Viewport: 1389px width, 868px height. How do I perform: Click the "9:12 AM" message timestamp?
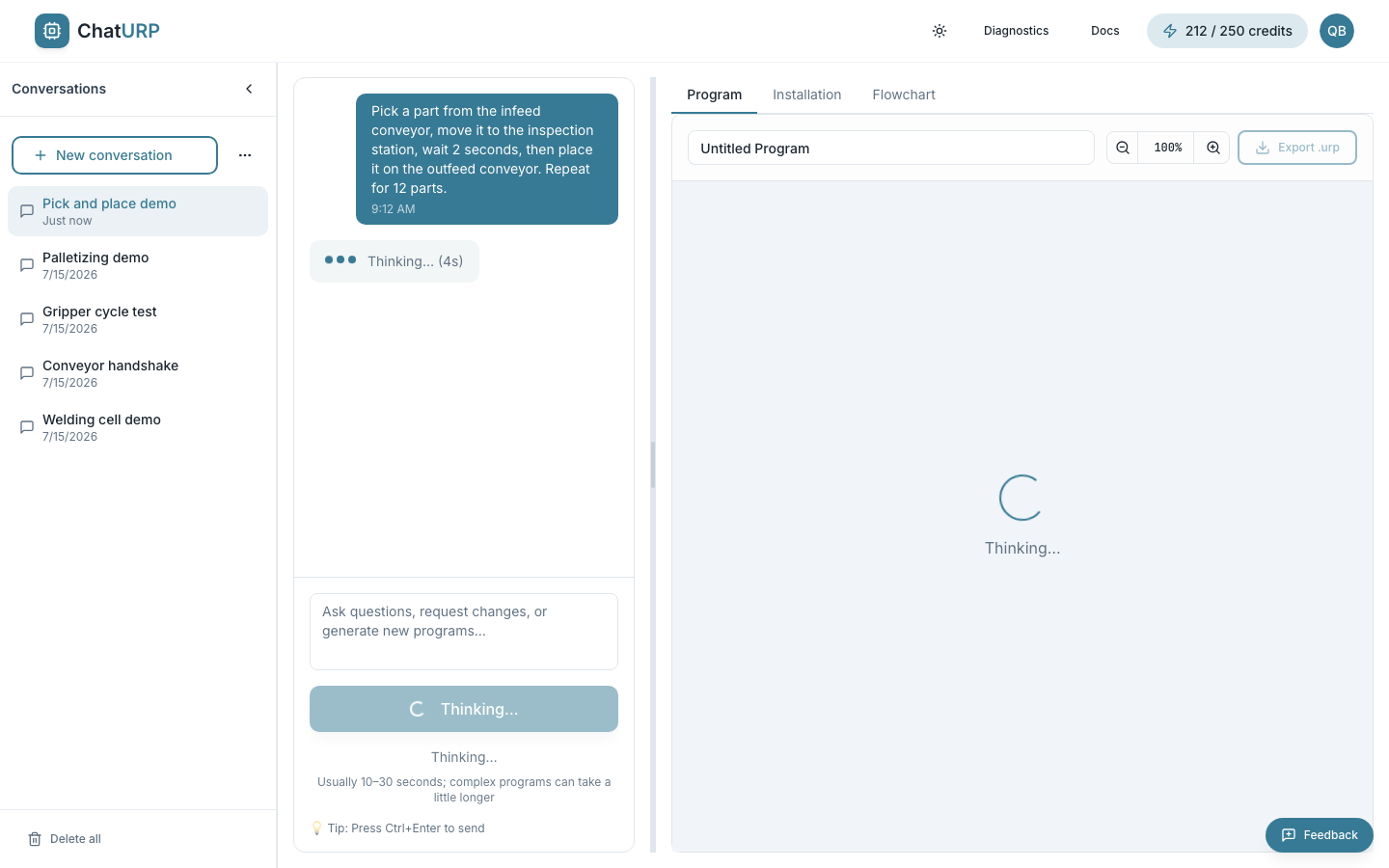(394, 209)
